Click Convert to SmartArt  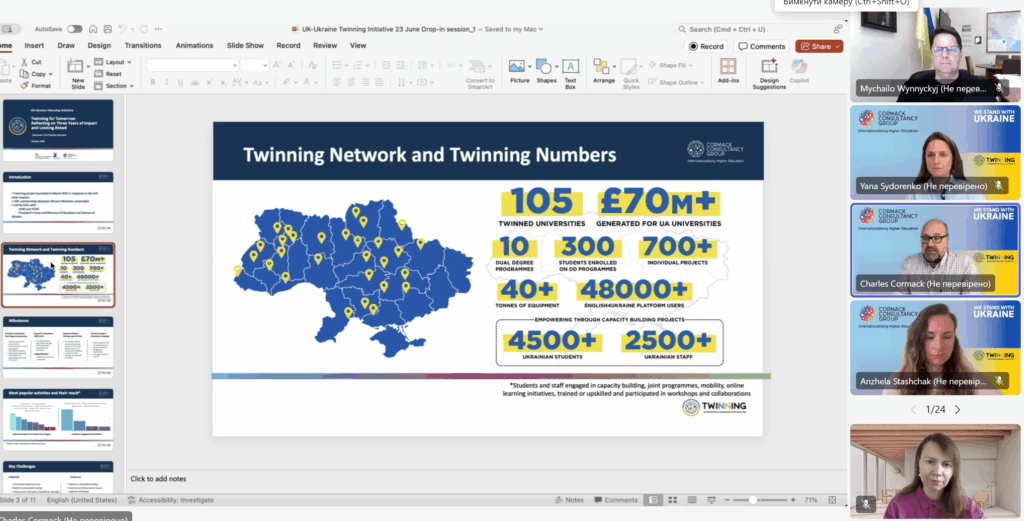(x=480, y=74)
